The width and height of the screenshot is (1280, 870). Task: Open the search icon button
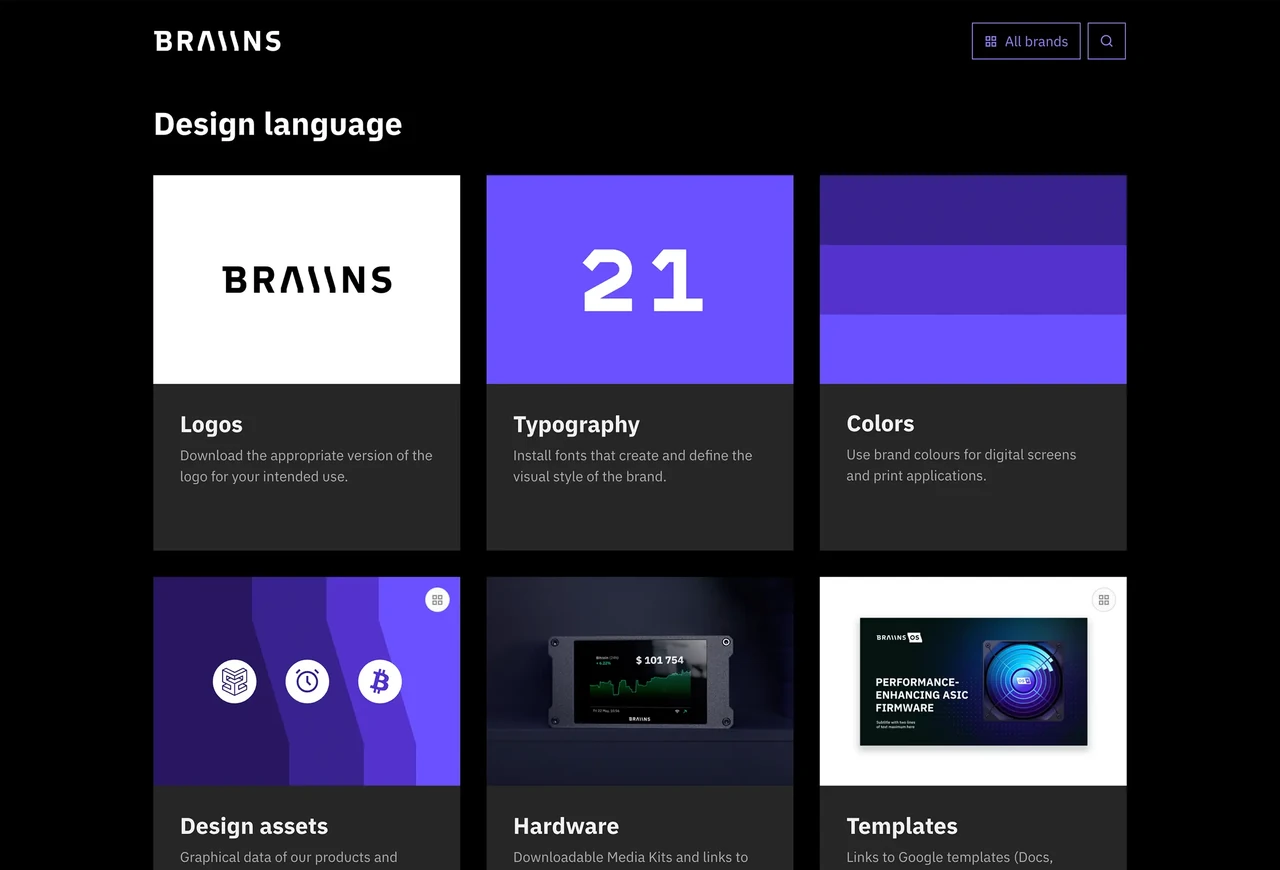point(1106,41)
